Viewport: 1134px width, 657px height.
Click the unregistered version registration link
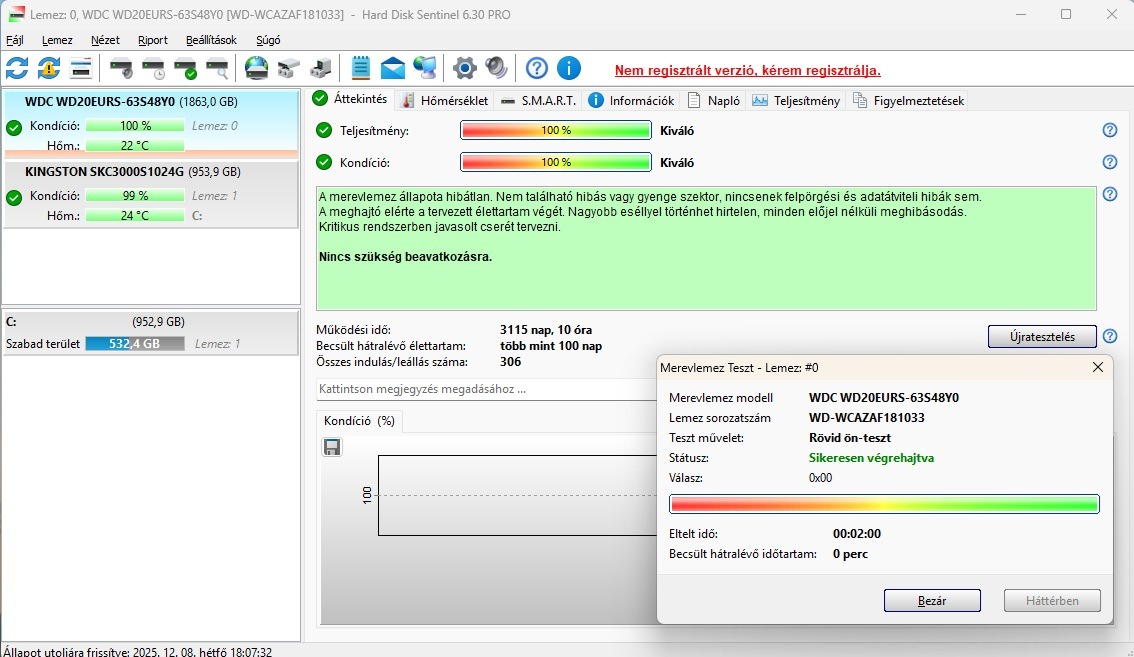point(748,70)
